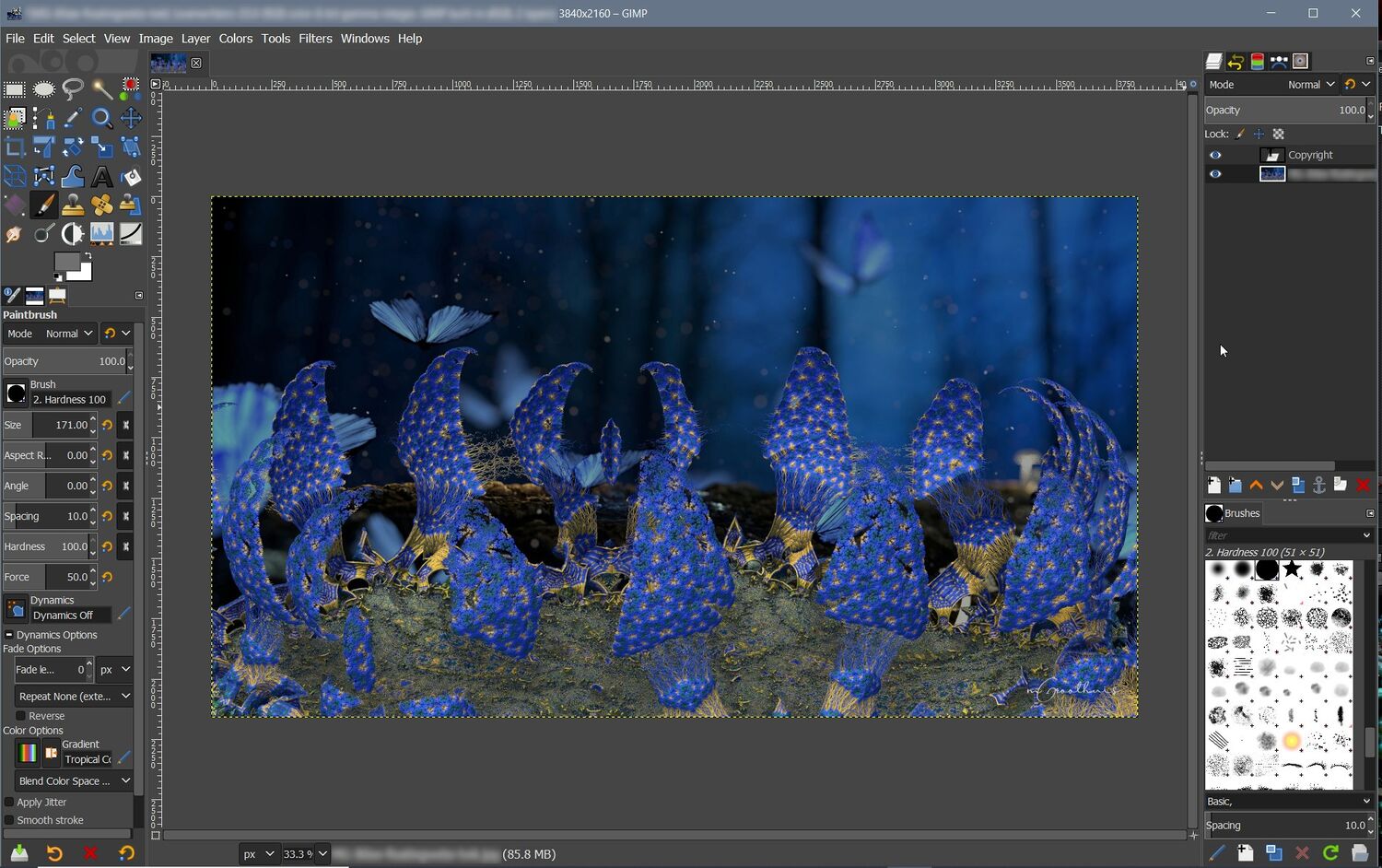Reset the brush Size to default
The image size is (1382, 868).
(x=108, y=425)
